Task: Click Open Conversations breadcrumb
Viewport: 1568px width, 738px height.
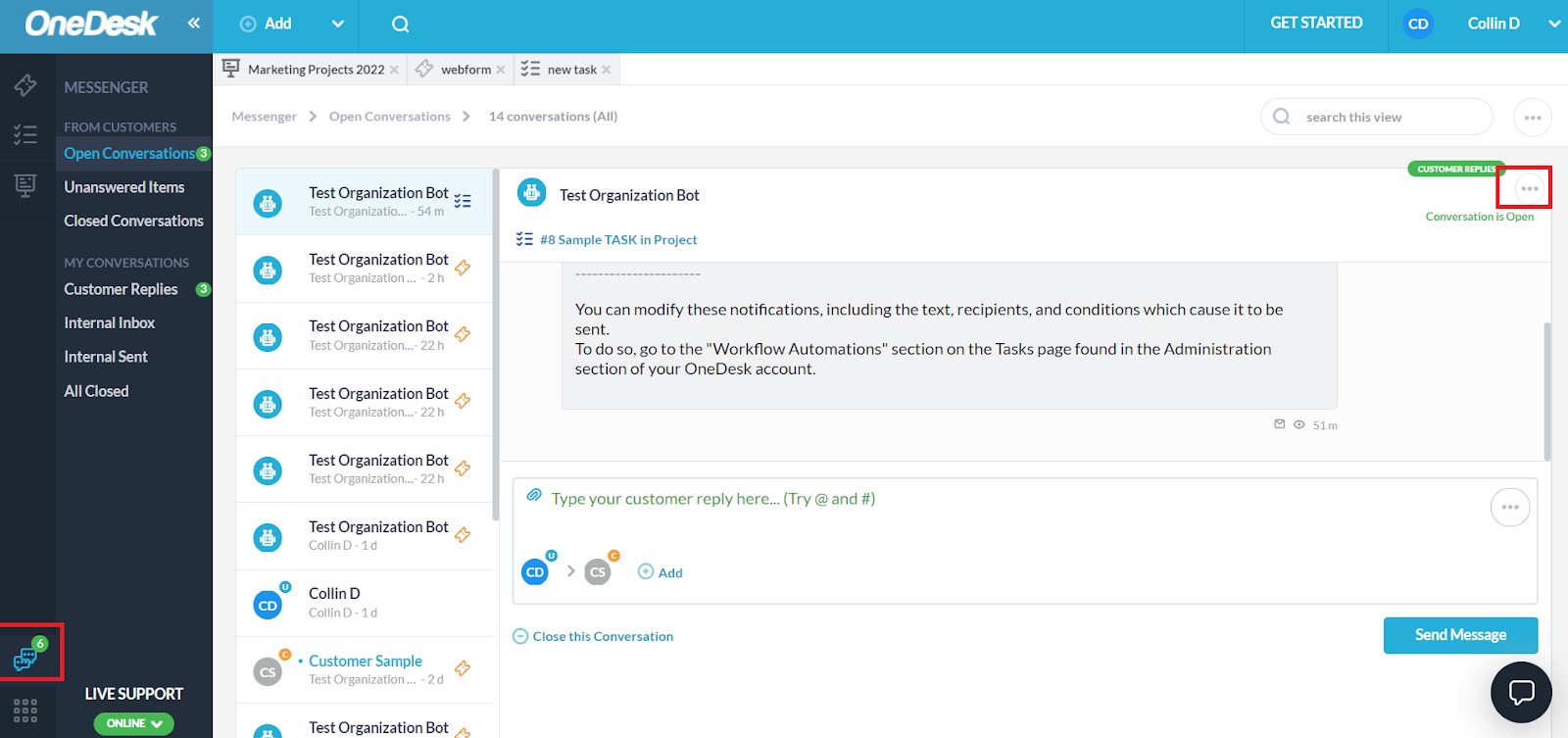Action: click(x=390, y=117)
